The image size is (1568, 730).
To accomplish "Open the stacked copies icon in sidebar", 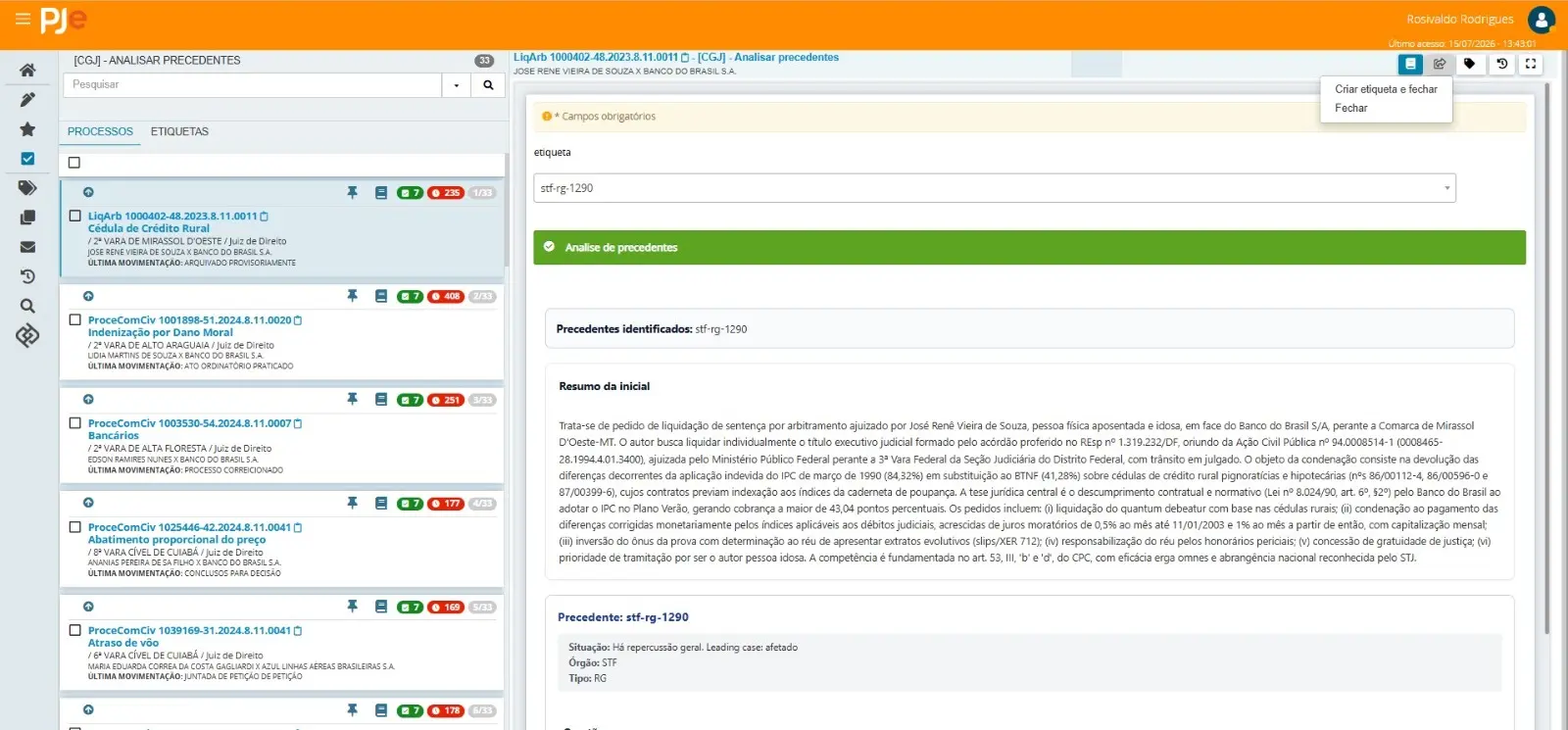I will [27, 218].
